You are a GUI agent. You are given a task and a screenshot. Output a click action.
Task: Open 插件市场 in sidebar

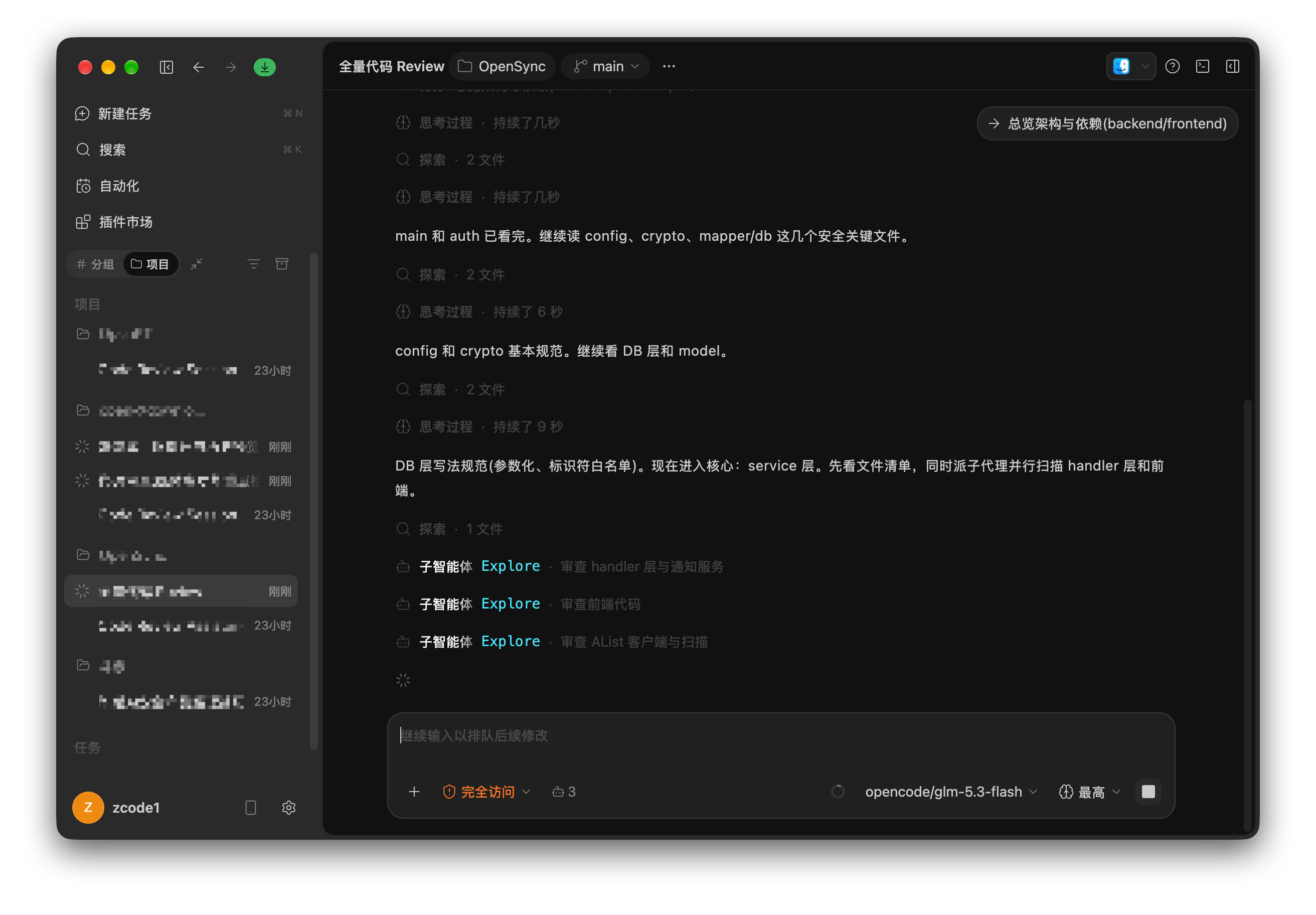[x=188, y=222]
